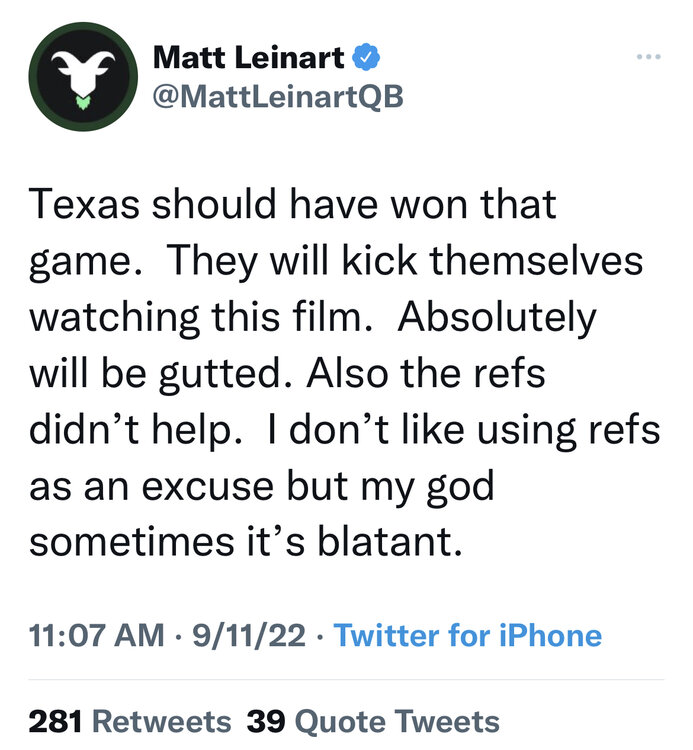Screen dimensions: 693x750
Task: Click the quote tweet count number 39
Action: tap(265, 721)
